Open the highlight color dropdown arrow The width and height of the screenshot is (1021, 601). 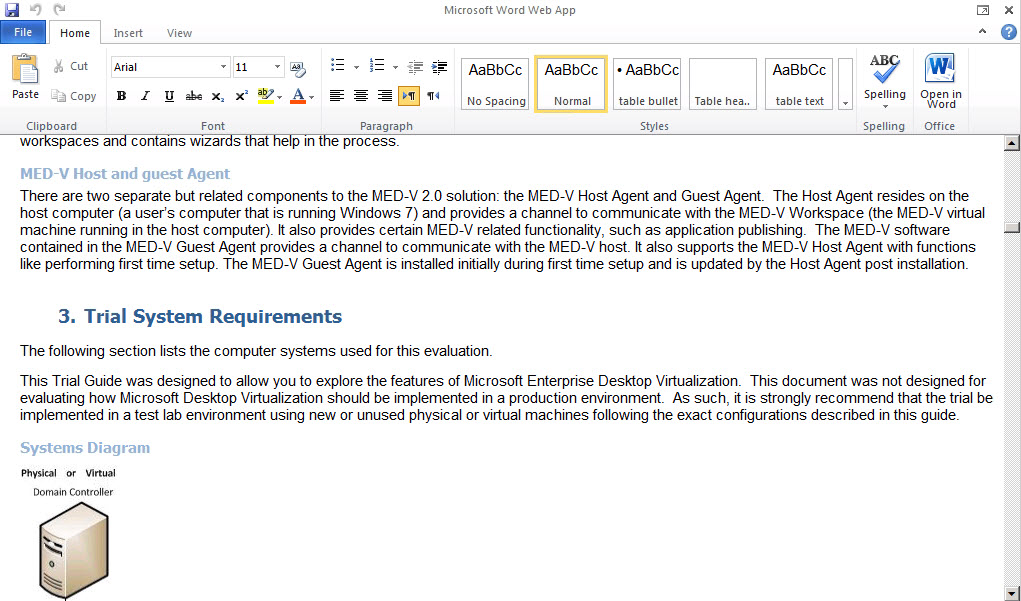coord(280,97)
